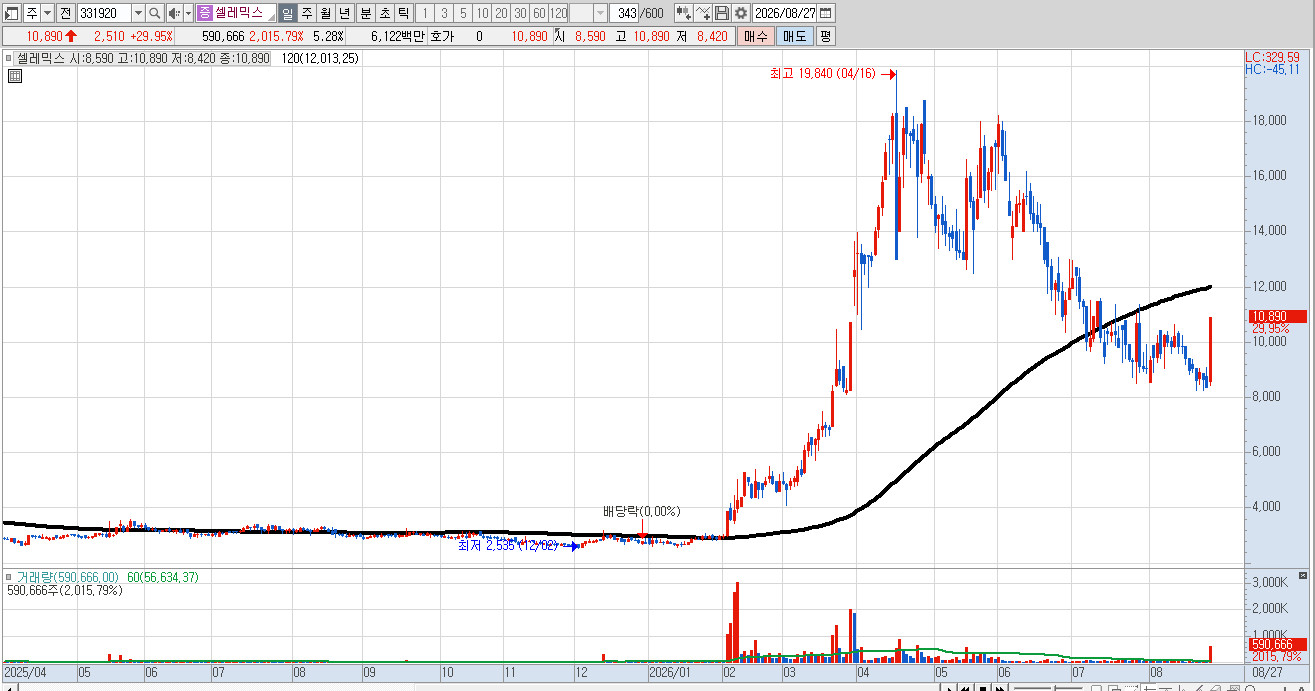1315x691 pixels.
Task: Switch to monthly chart with 월 button
Action: [326, 13]
